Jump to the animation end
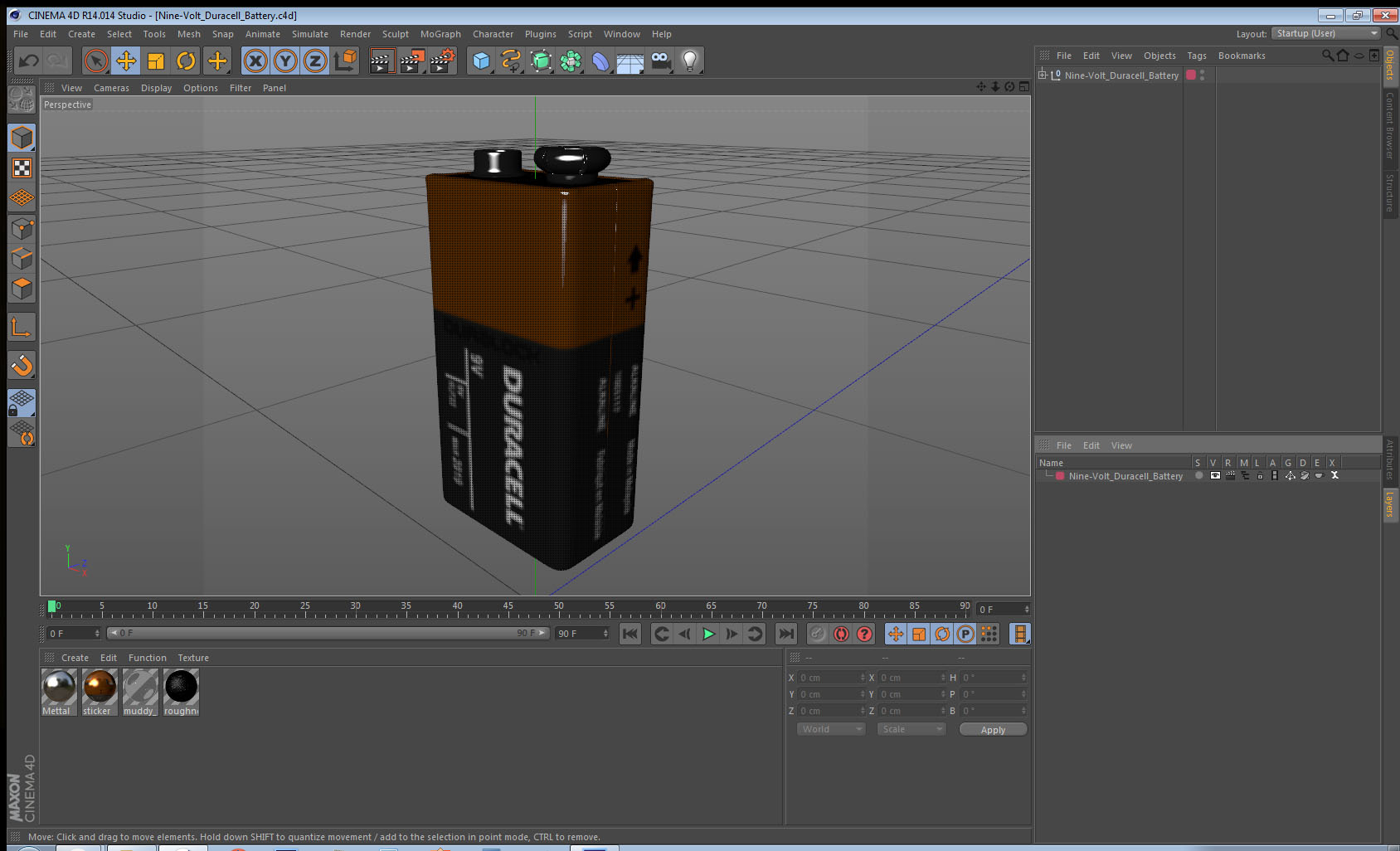Viewport: 1400px width, 851px height. pyautogui.click(x=786, y=634)
